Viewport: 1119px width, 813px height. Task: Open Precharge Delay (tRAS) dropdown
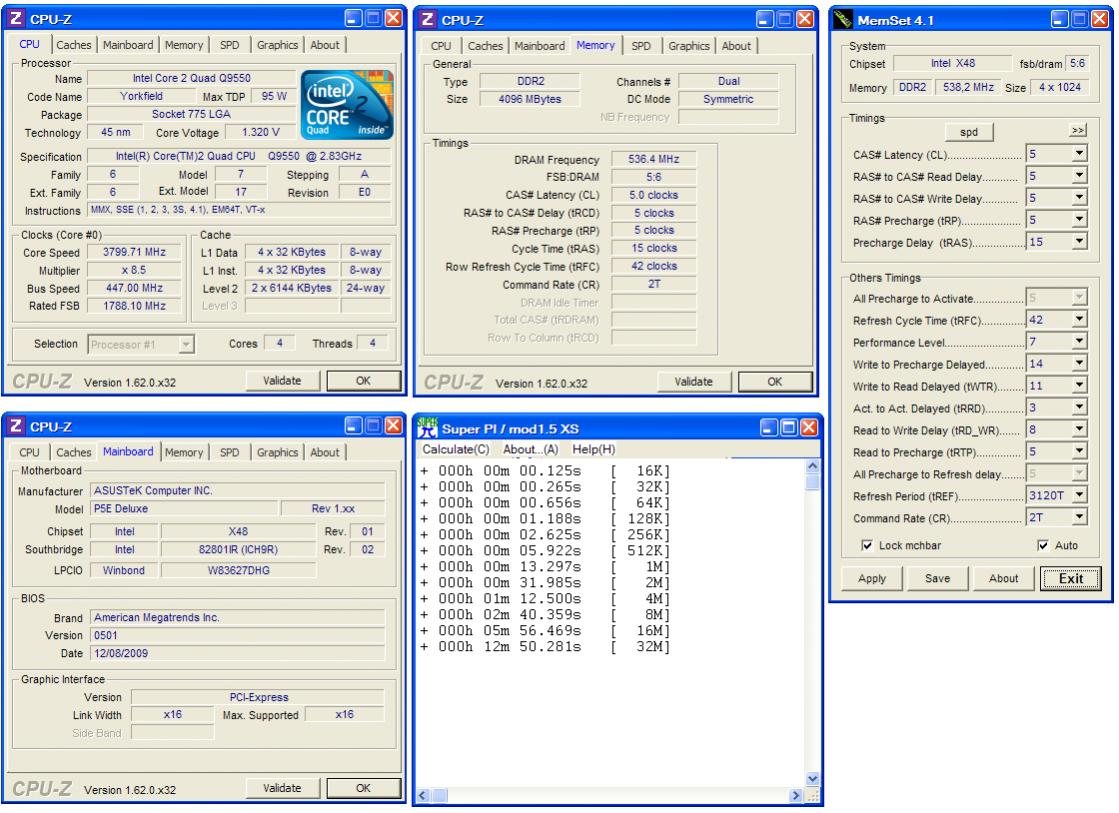click(1079, 242)
